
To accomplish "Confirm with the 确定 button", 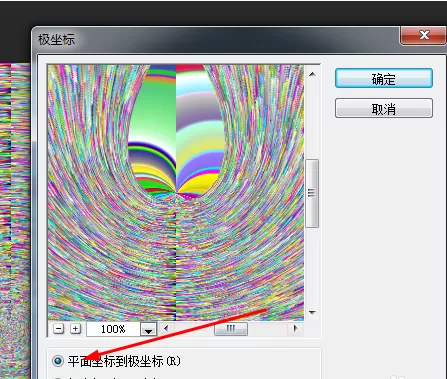I will 384,78.
